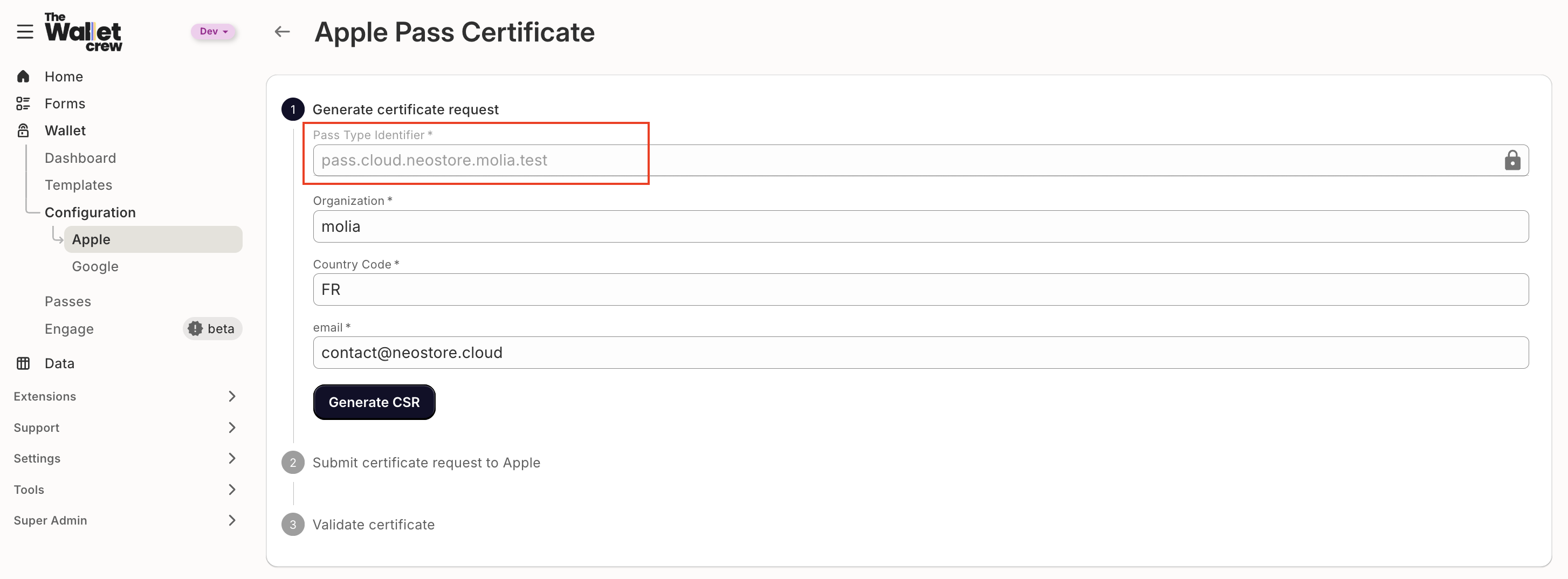The width and height of the screenshot is (1568, 579).
Task: Click the Data grid icon
Action: (x=23, y=363)
